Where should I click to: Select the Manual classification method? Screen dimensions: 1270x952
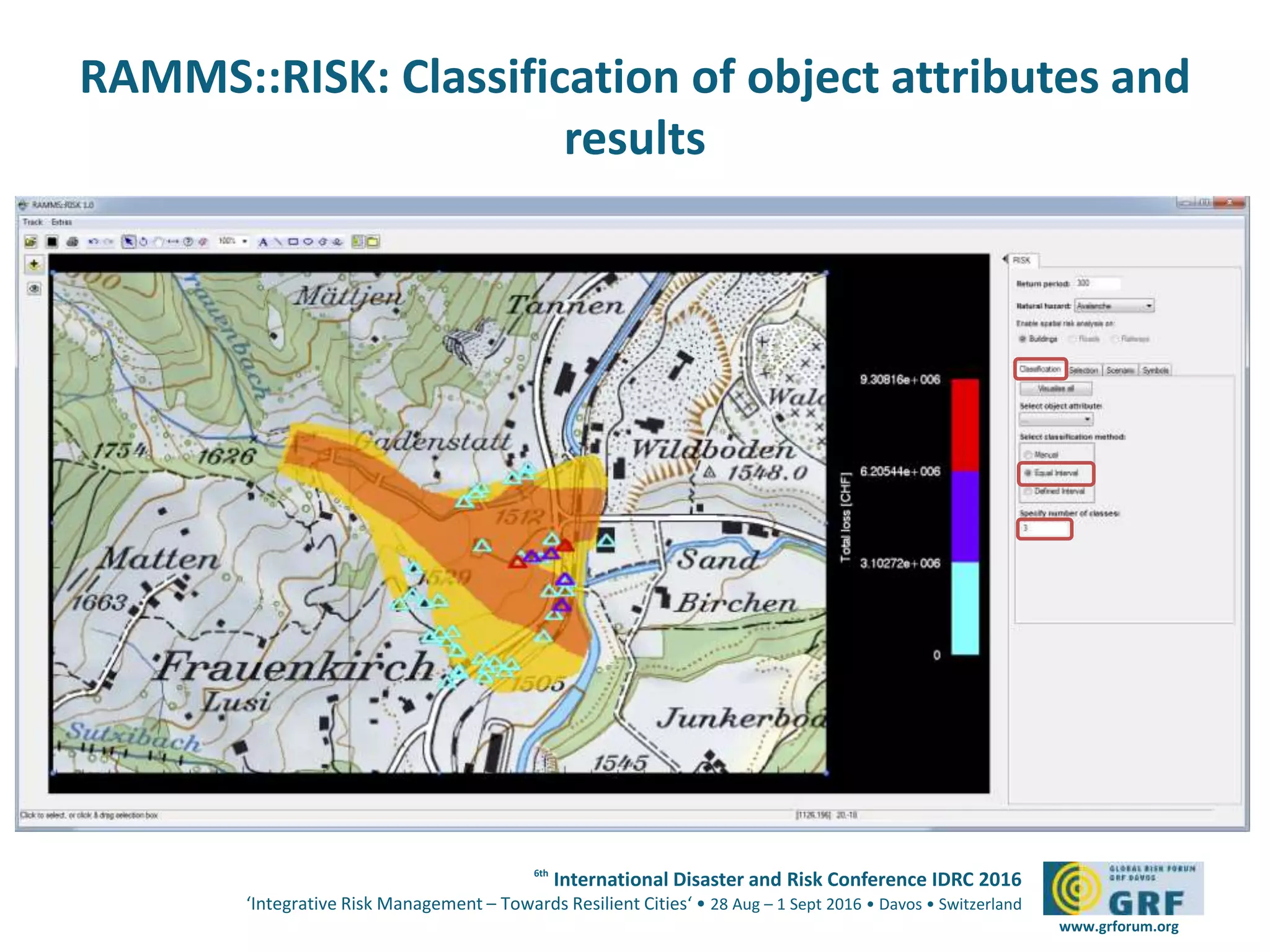click(1028, 455)
